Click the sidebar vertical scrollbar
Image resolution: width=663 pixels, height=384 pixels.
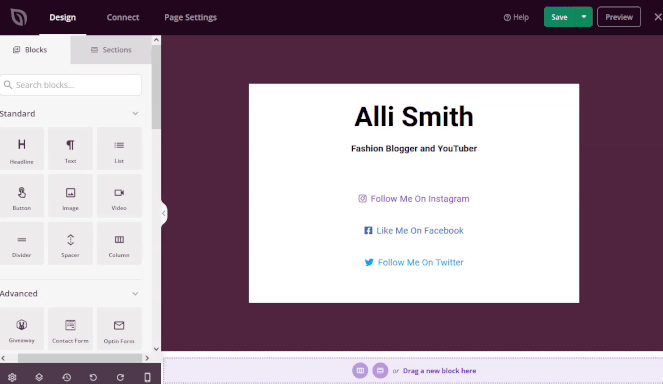(x=156, y=87)
